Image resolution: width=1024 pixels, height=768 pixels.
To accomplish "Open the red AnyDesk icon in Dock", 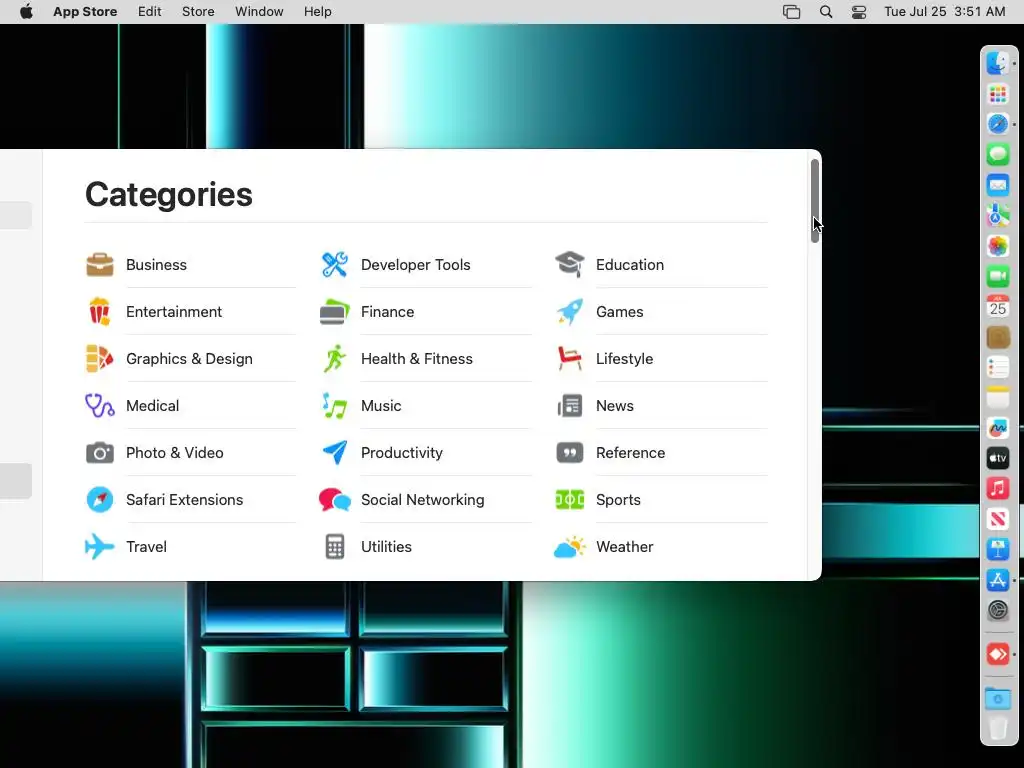I will pyautogui.click(x=998, y=654).
